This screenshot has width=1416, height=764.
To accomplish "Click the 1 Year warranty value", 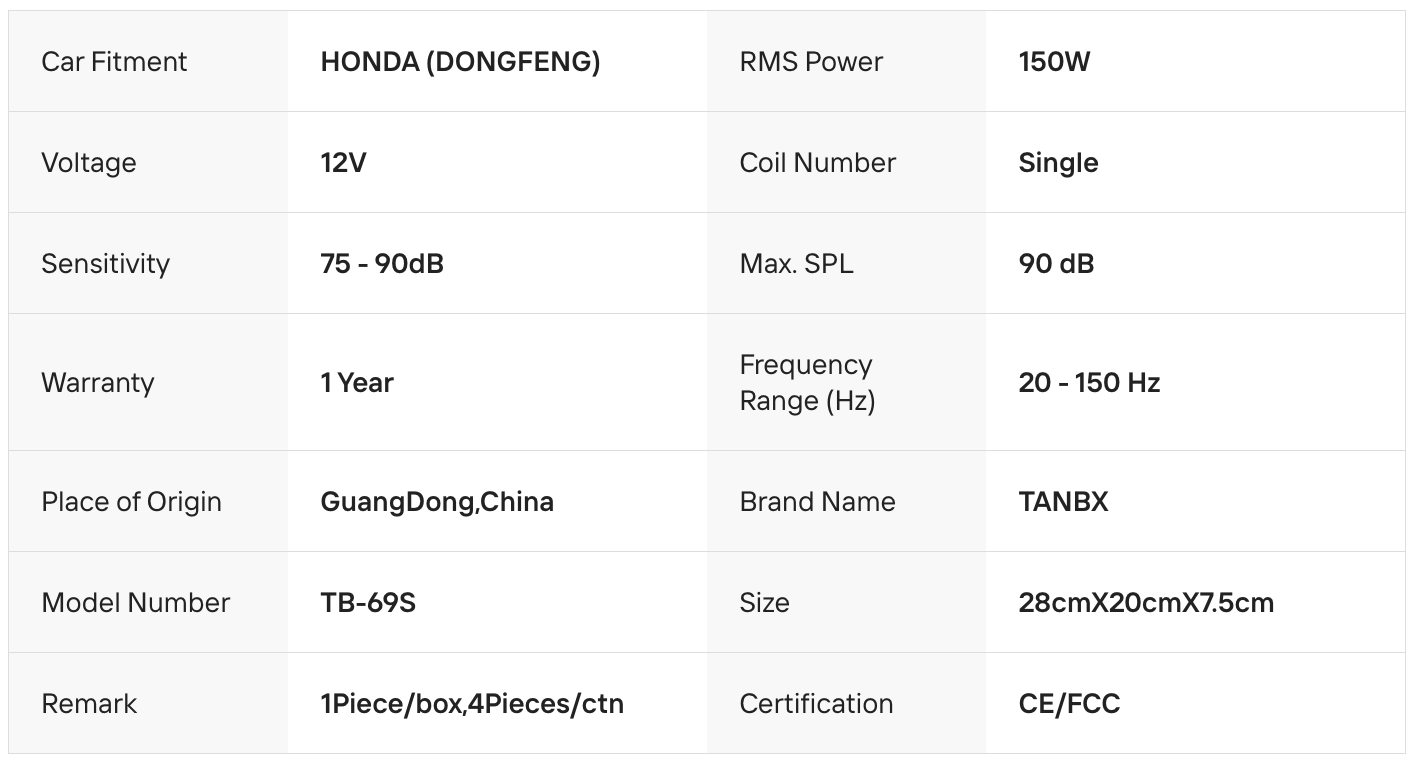I will pyautogui.click(x=357, y=383).
